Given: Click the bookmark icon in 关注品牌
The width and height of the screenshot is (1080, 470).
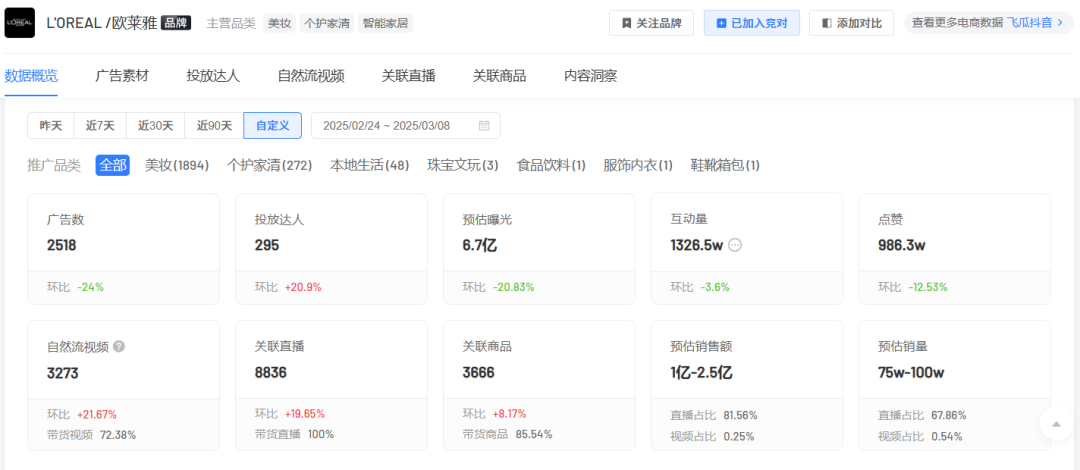Looking at the screenshot, I should coord(626,23).
